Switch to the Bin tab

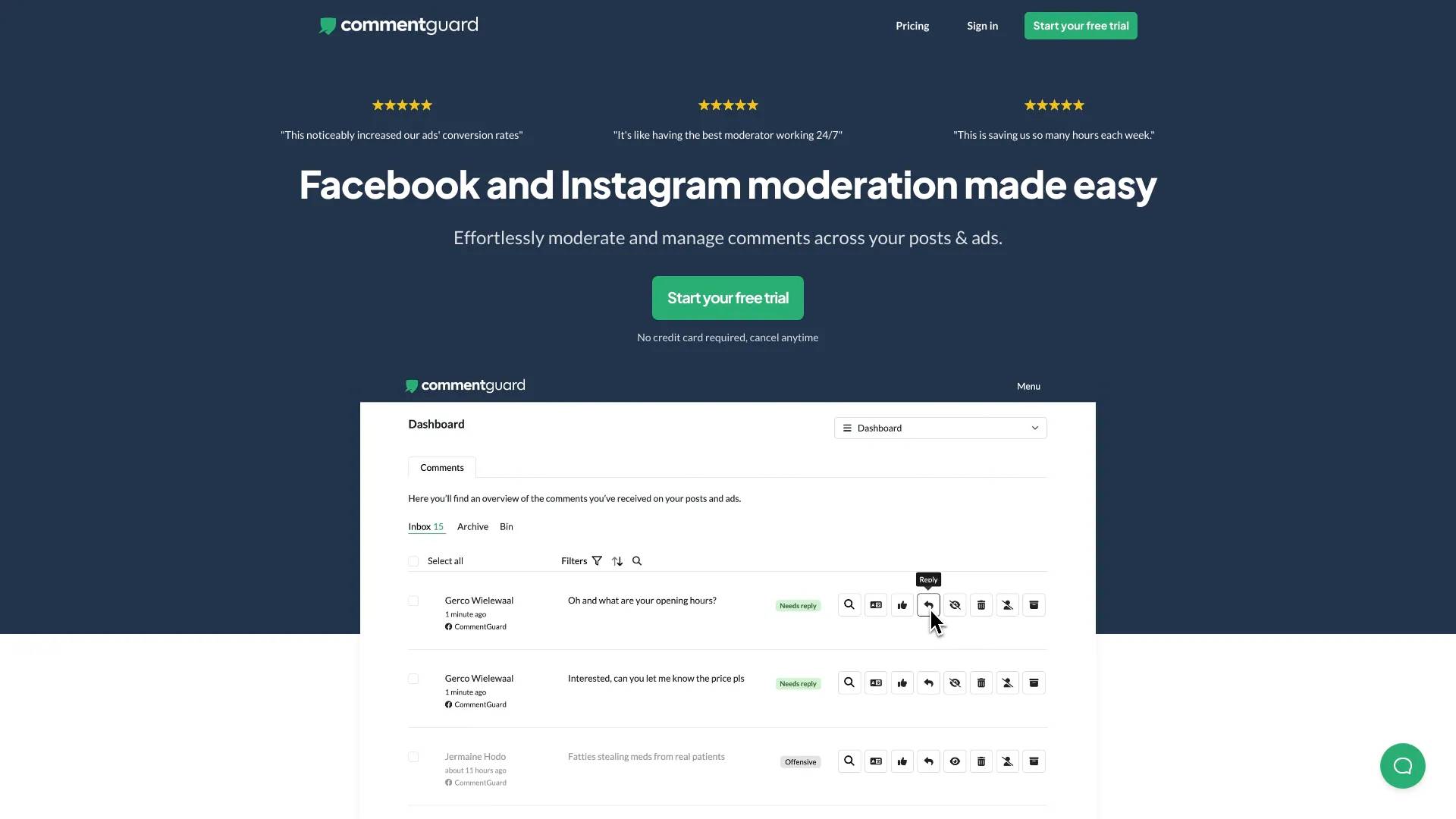(x=506, y=526)
